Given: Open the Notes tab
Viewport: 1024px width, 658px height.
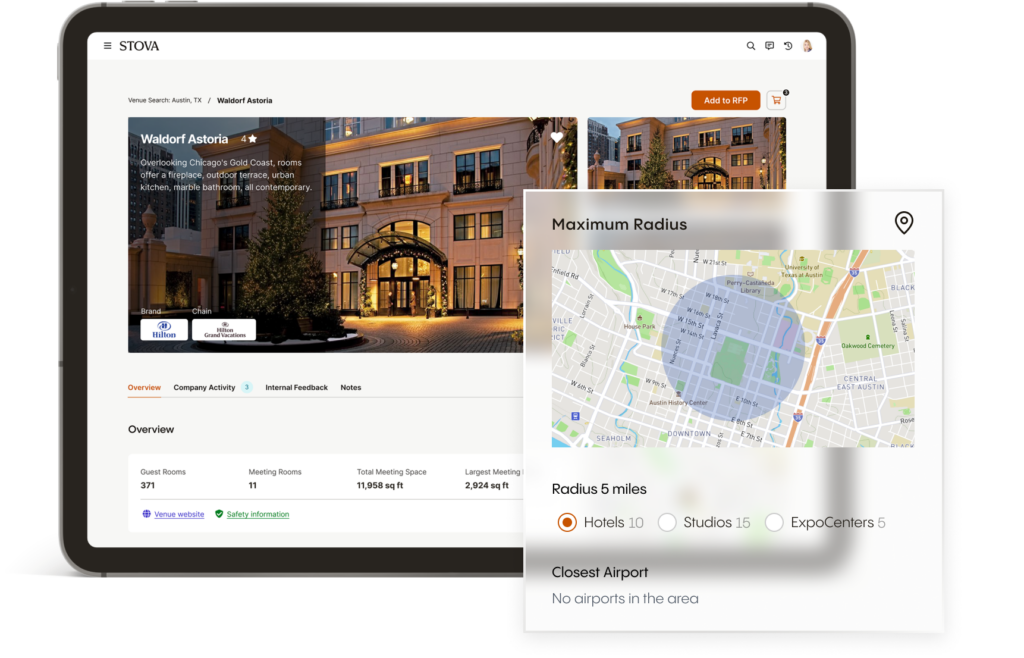Looking at the screenshot, I should coord(351,387).
